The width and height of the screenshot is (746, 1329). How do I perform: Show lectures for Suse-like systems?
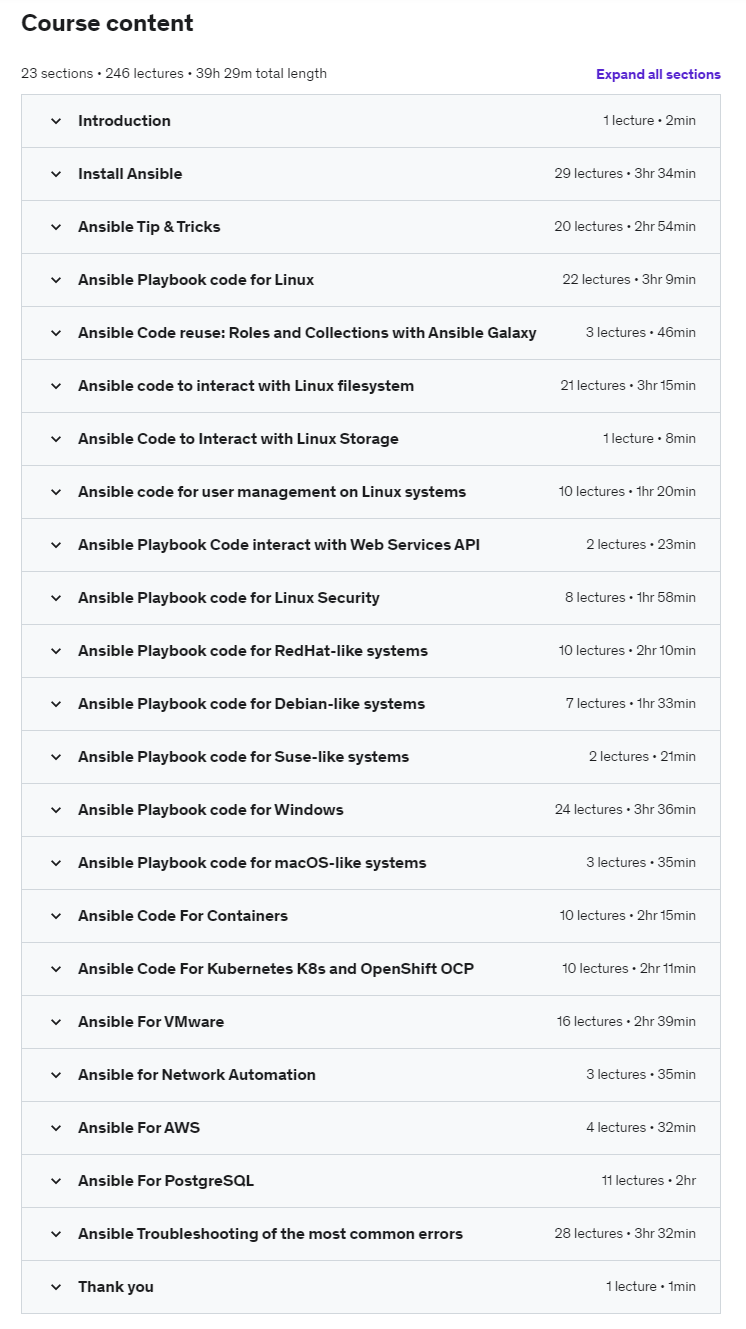(x=243, y=757)
